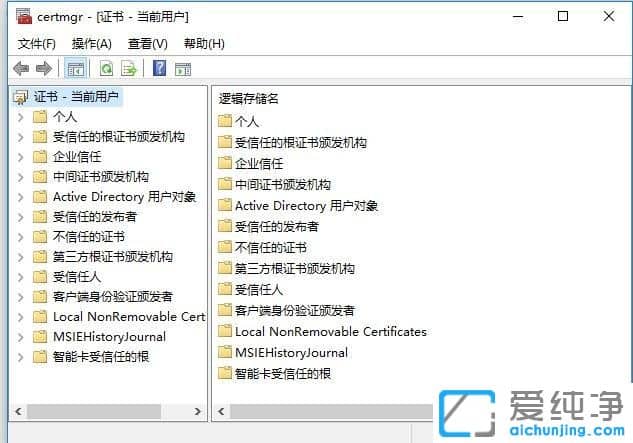
Task: Expand the 受信任的根证书颁发机构 tree node
Action: 21,137
